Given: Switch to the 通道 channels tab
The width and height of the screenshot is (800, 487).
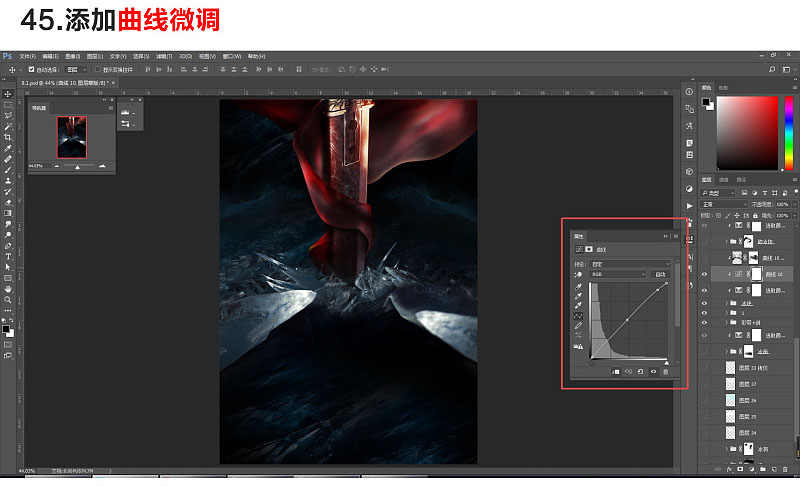Looking at the screenshot, I should pyautogui.click(x=723, y=180).
